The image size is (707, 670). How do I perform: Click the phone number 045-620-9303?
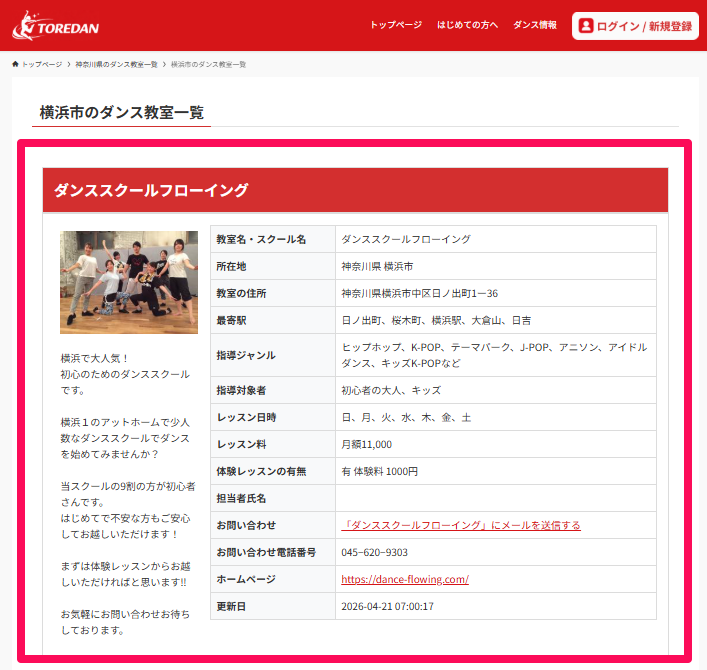[x=374, y=552]
